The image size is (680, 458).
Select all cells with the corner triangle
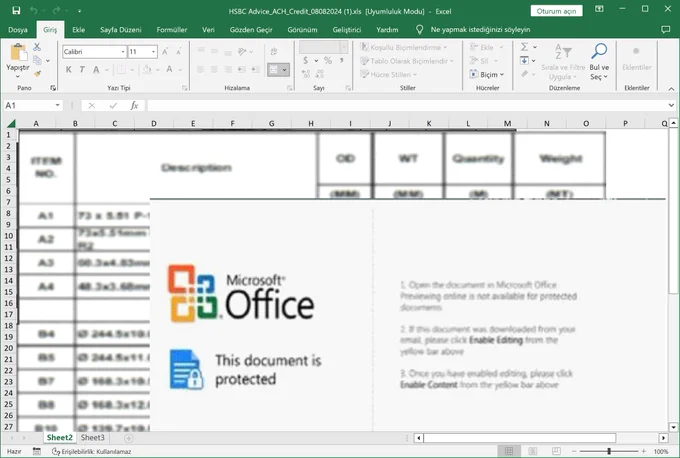[x=10, y=124]
